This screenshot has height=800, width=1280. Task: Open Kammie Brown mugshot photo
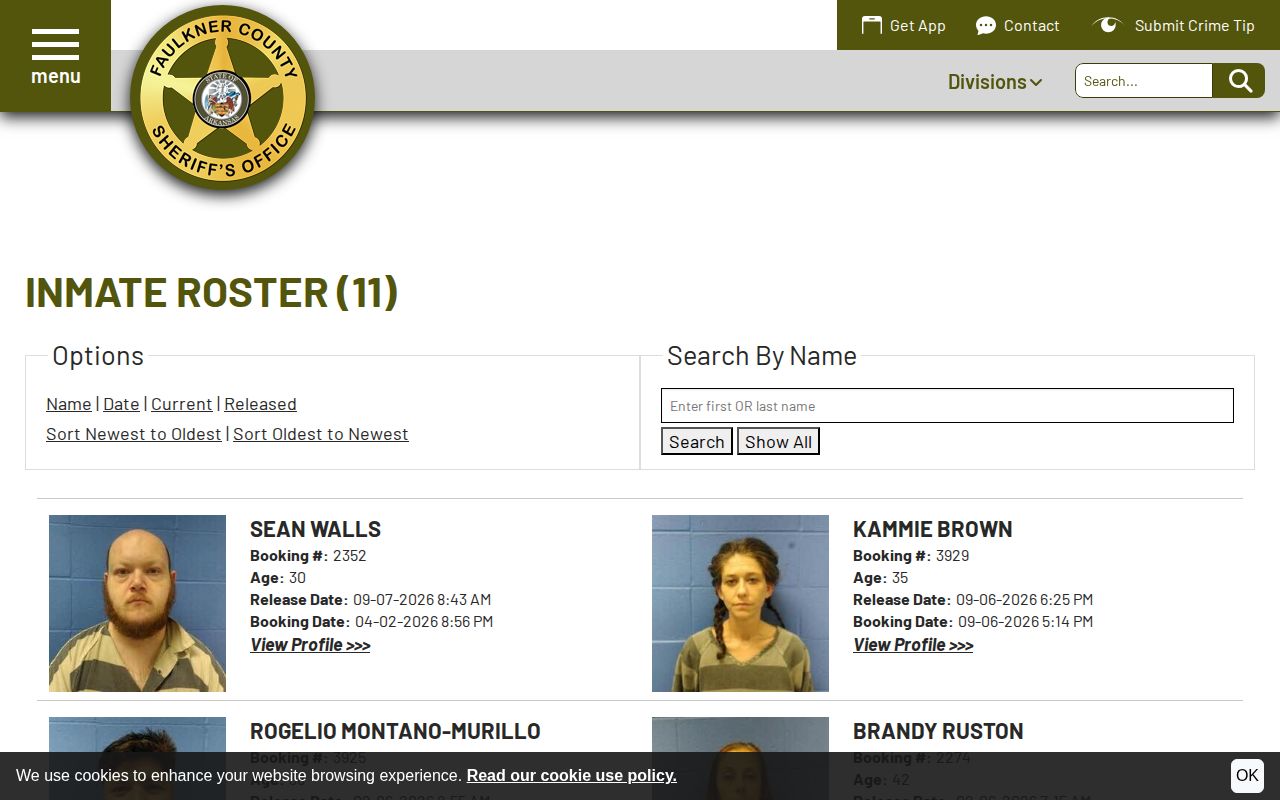point(740,603)
